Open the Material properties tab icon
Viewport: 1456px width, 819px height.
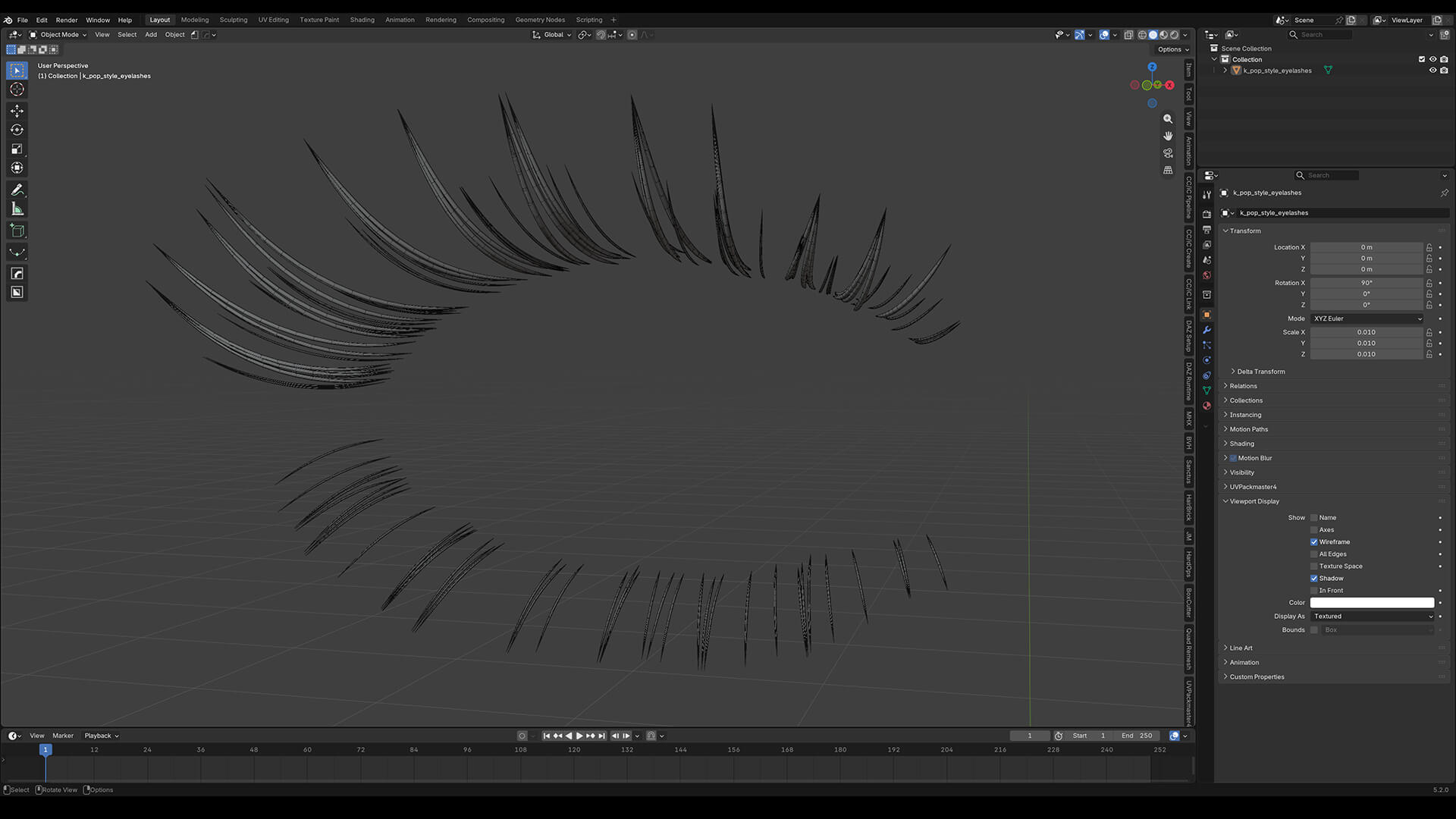click(1207, 406)
